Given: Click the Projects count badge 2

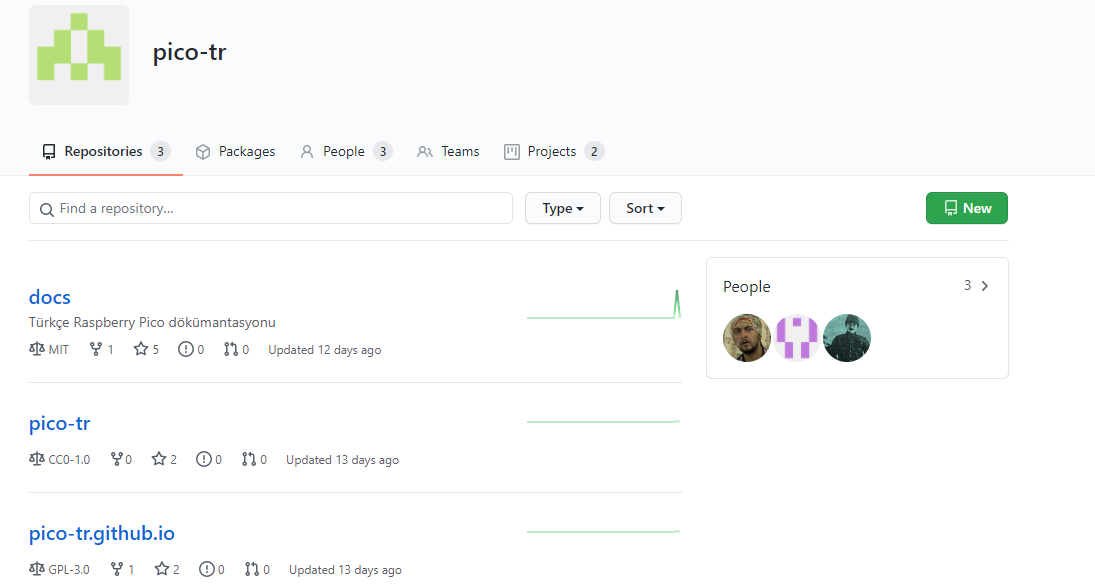Looking at the screenshot, I should [594, 152].
